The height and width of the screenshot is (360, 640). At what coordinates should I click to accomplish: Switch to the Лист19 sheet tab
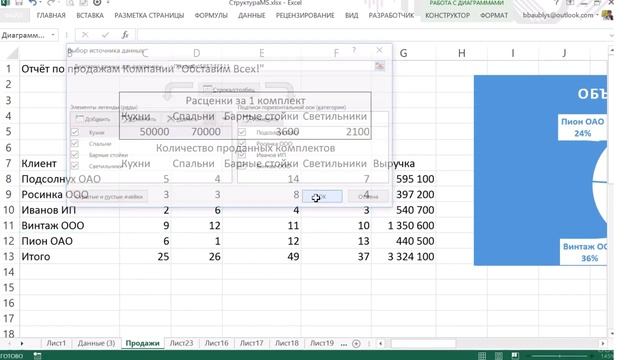tap(322, 343)
